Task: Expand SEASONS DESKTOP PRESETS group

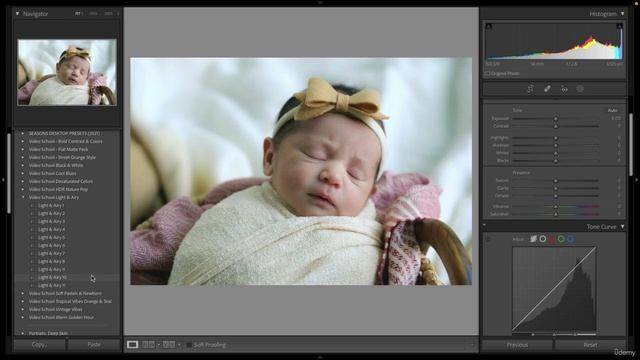Action: (x=23, y=133)
